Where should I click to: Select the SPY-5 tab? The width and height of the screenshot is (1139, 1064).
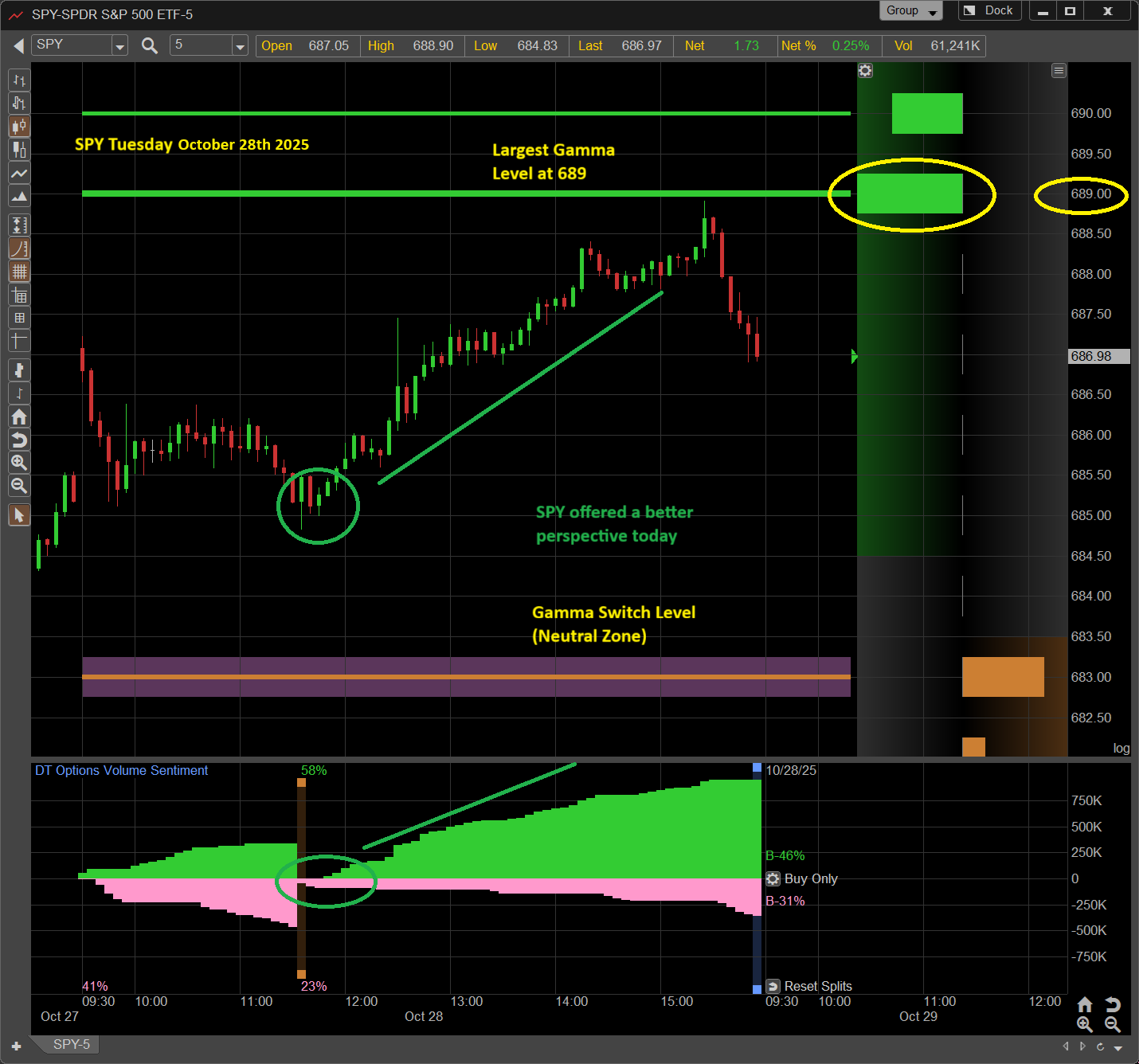click(x=72, y=1044)
